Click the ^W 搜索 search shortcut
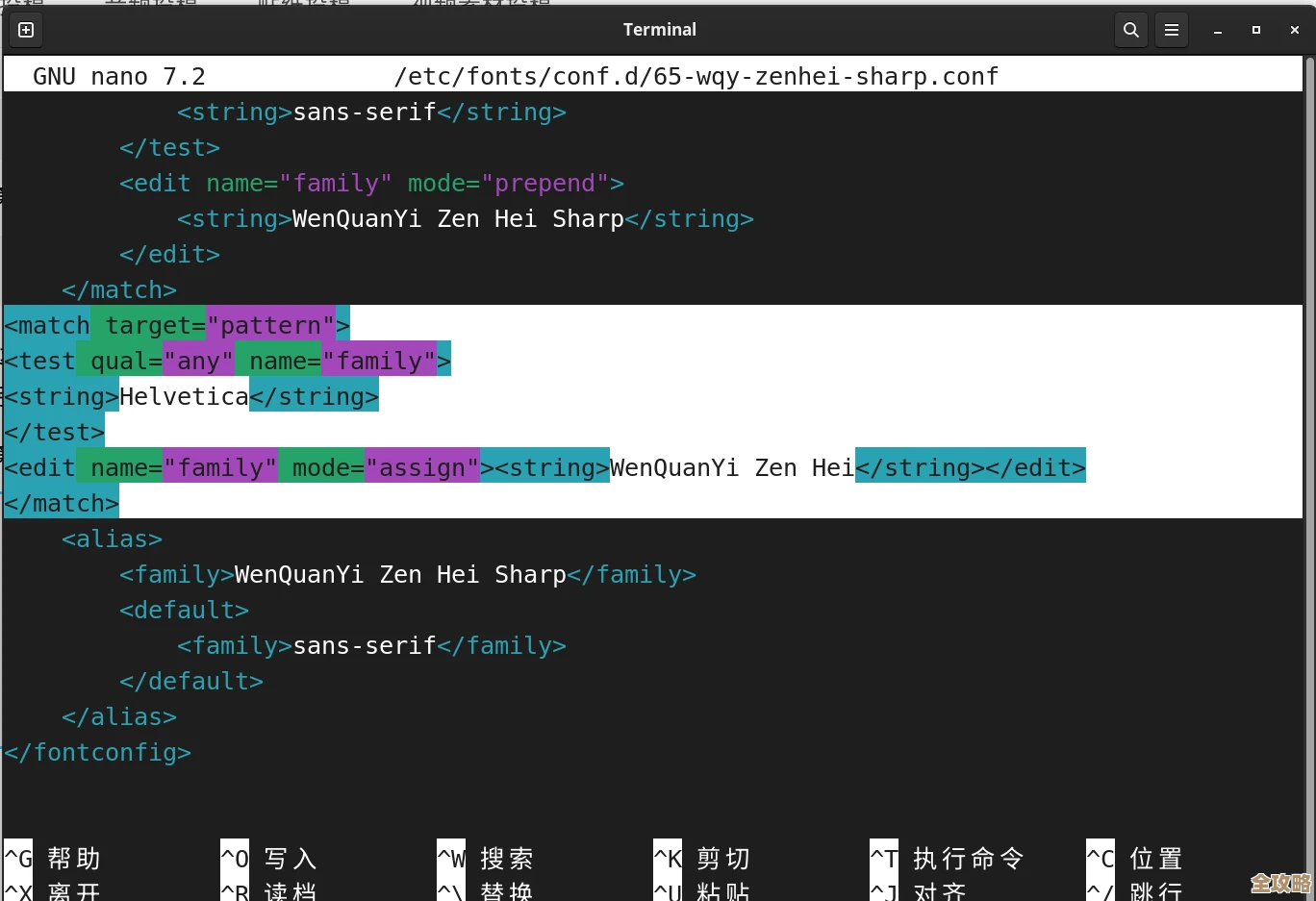The height and width of the screenshot is (901, 1316). [x=486, y=858]
